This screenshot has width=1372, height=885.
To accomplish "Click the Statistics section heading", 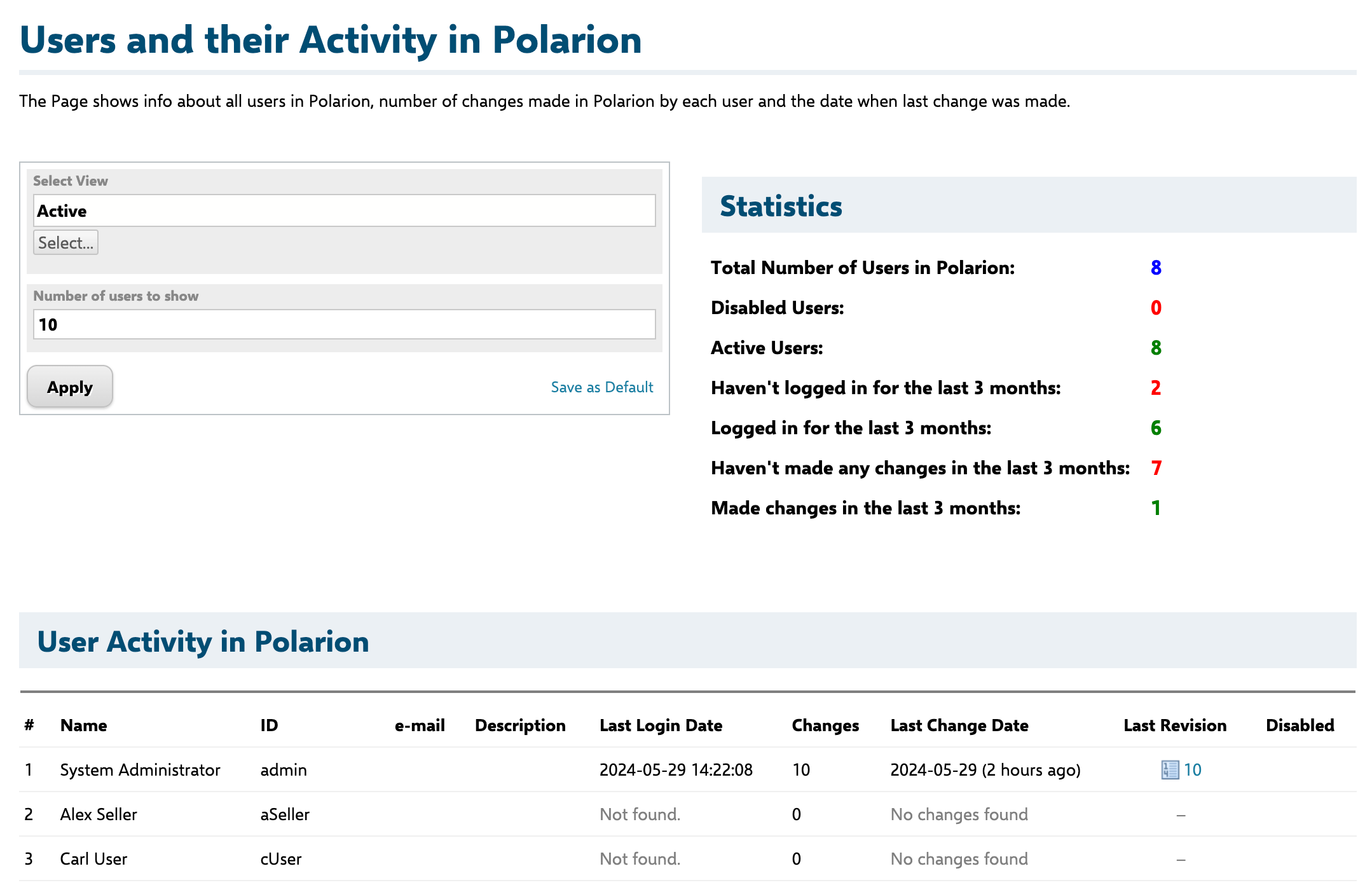I will [781, 206].
